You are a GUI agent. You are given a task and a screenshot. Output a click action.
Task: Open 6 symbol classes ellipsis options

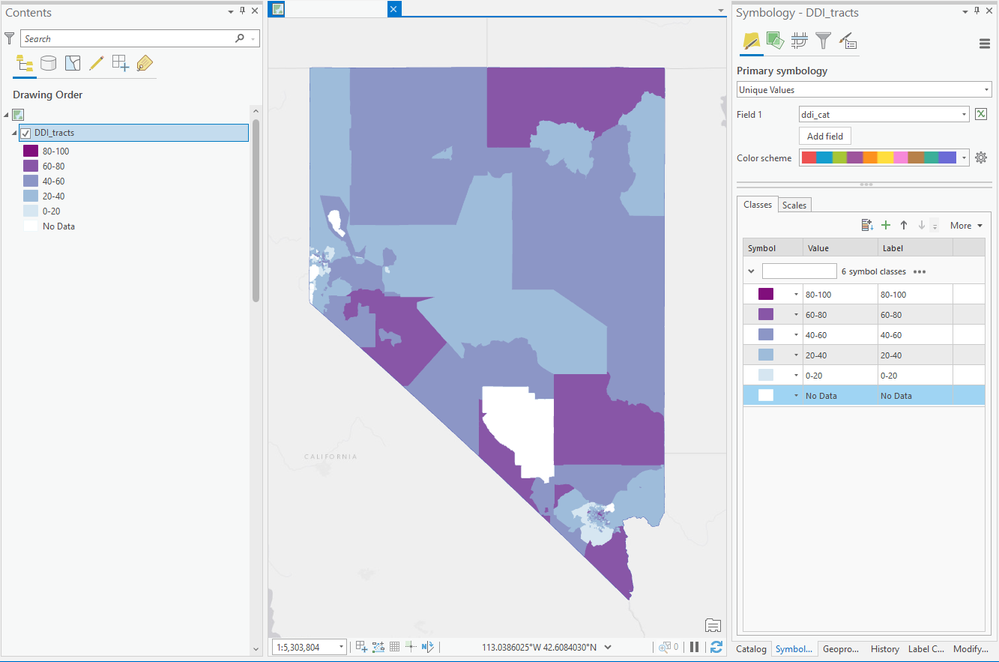[919, 271]
